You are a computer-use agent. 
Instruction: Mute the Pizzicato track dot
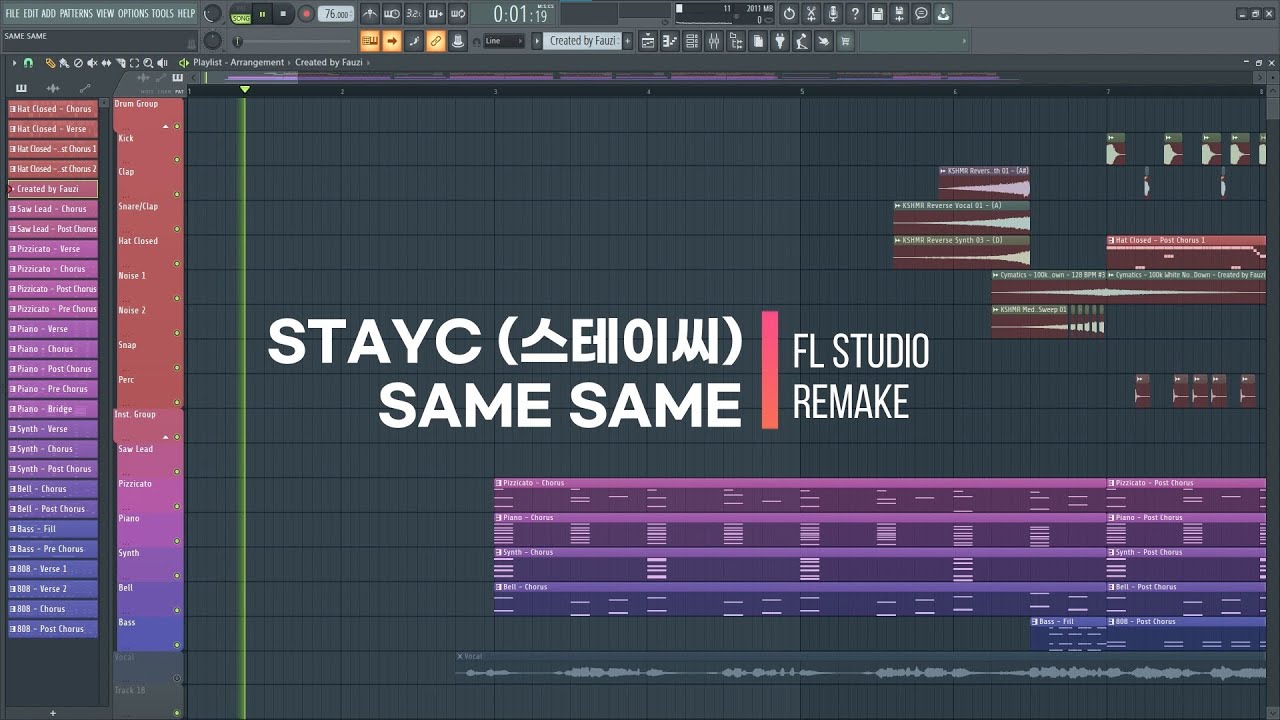[x=177, y=506]
